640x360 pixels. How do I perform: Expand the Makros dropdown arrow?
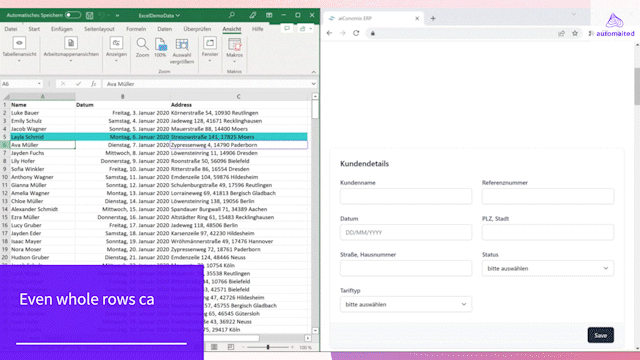(x=235, y=62)
